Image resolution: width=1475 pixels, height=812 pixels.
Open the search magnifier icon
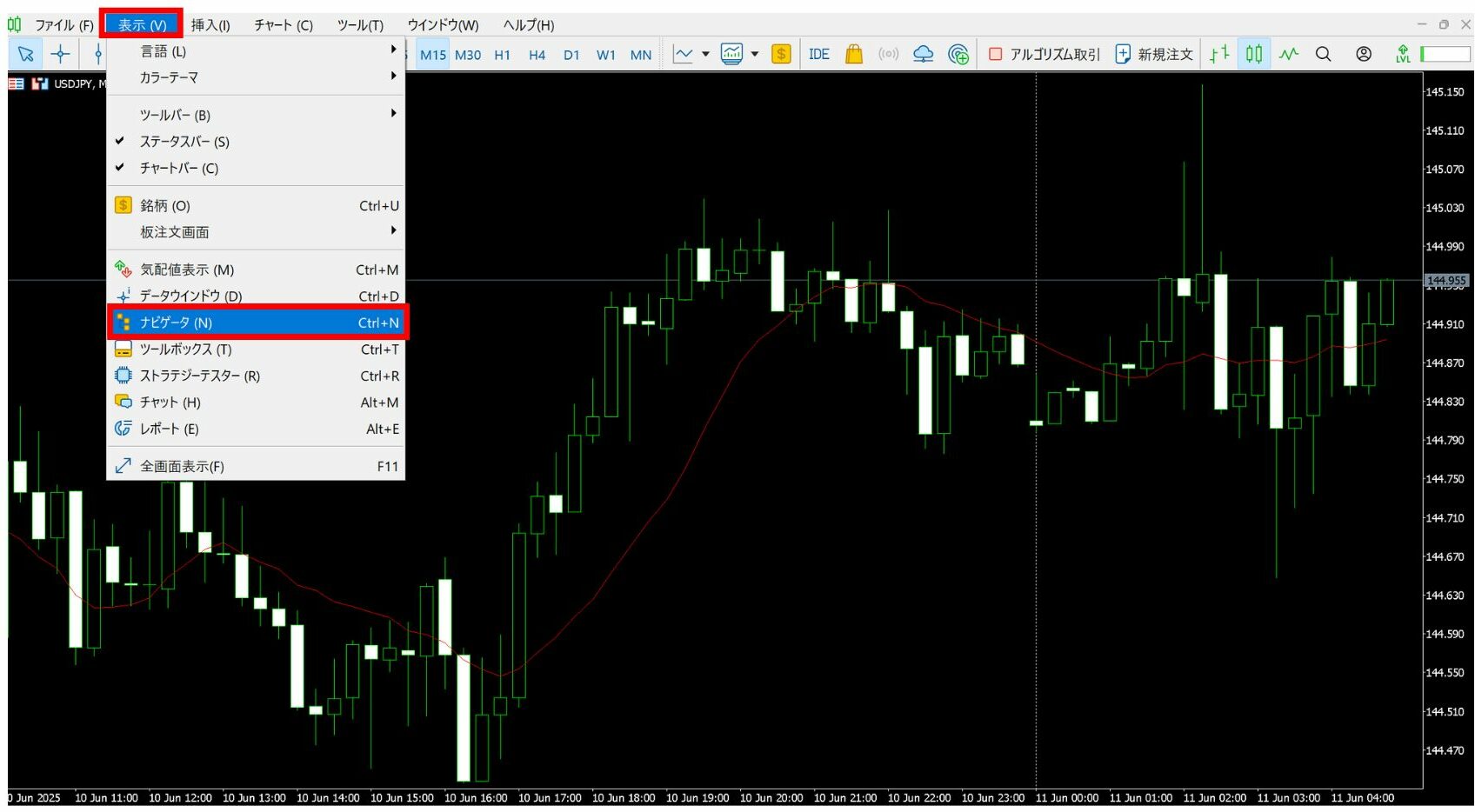[x=1323, y=54]
